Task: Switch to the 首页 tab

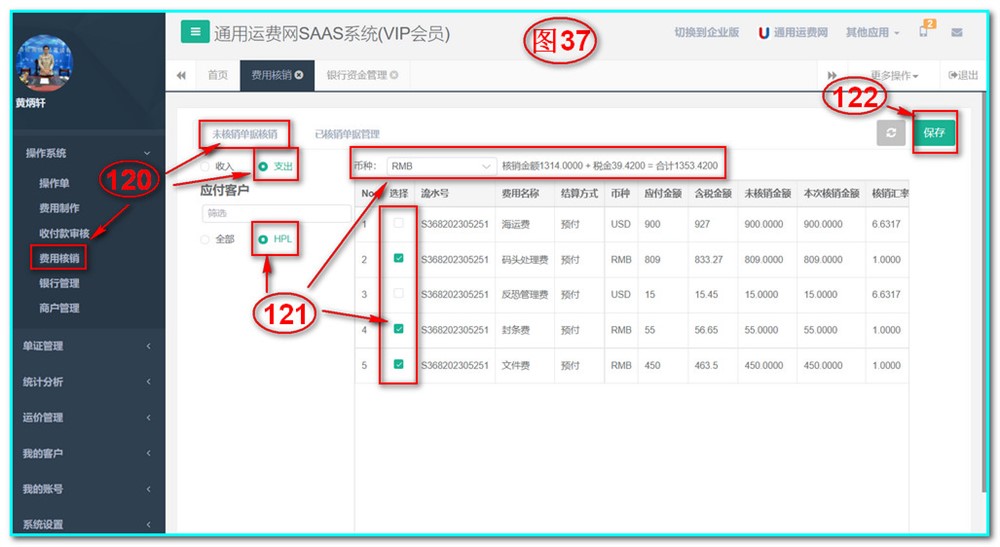Action: [x=217, y=75]
